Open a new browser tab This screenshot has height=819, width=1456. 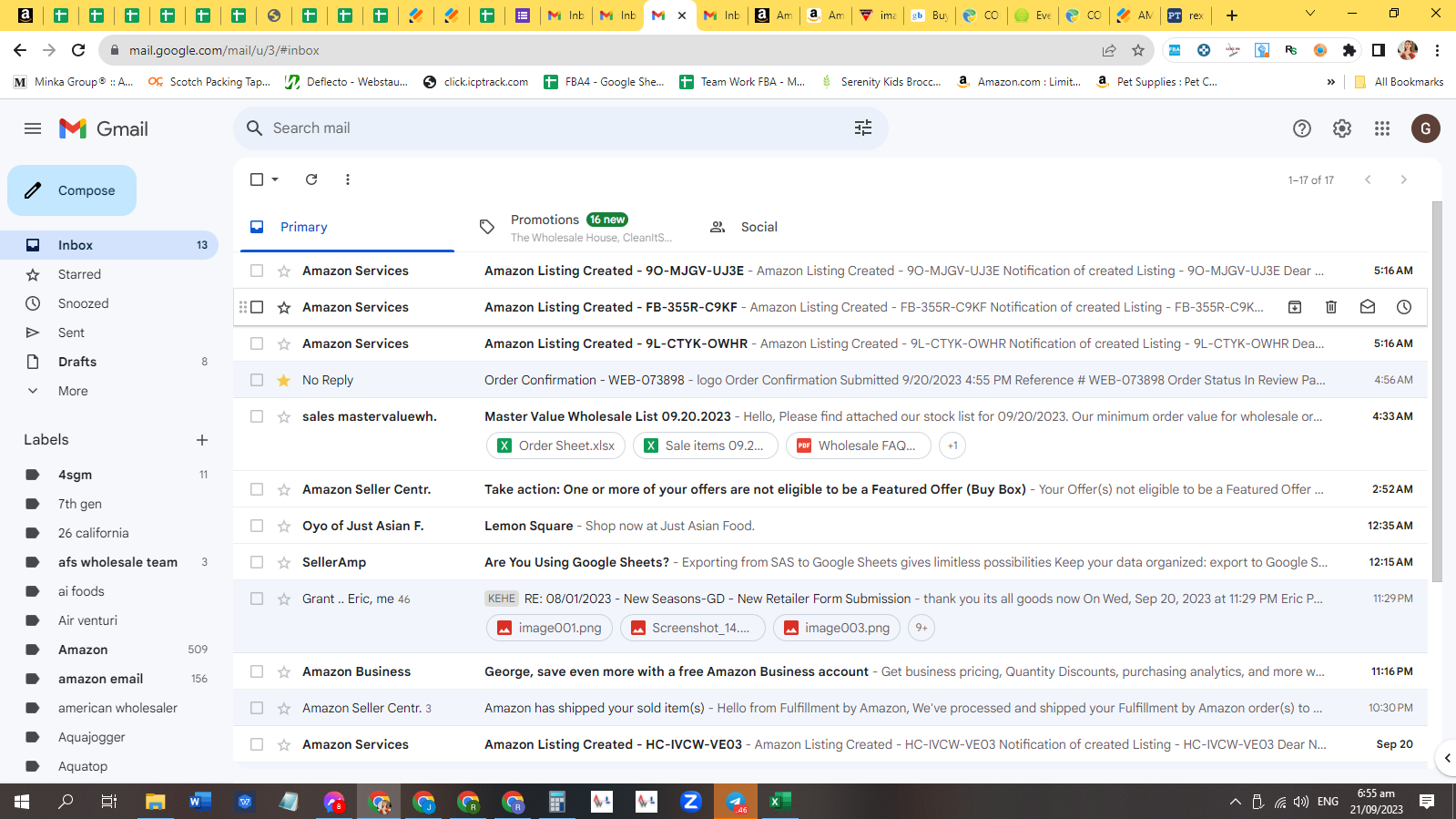[x=1232, y=15]
